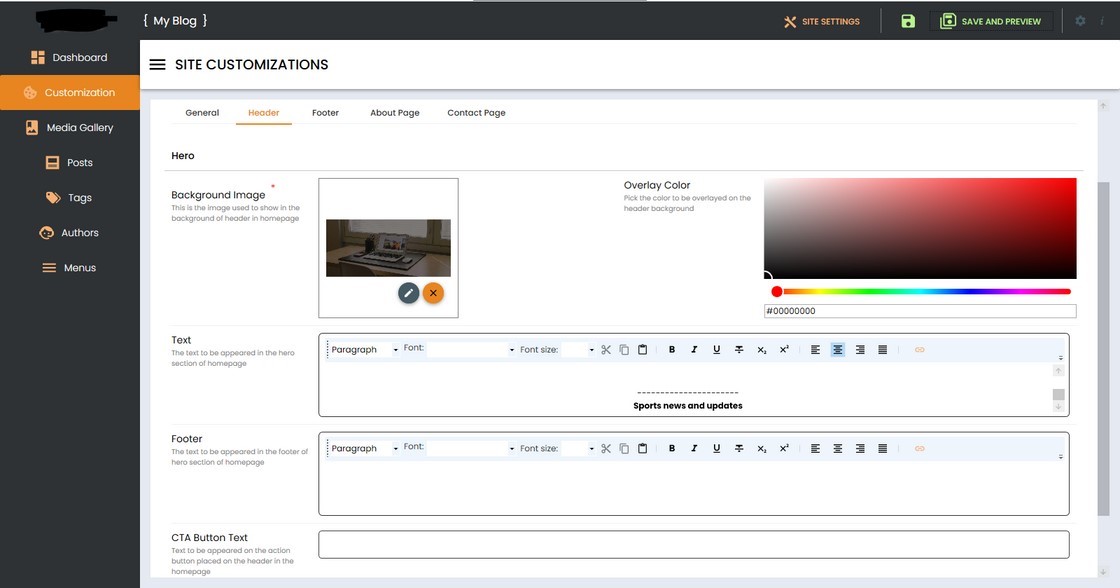Click the green floppy disk save icon
Screen dimensions: 1120x588
pyautogui.click(x=908, y=21)
